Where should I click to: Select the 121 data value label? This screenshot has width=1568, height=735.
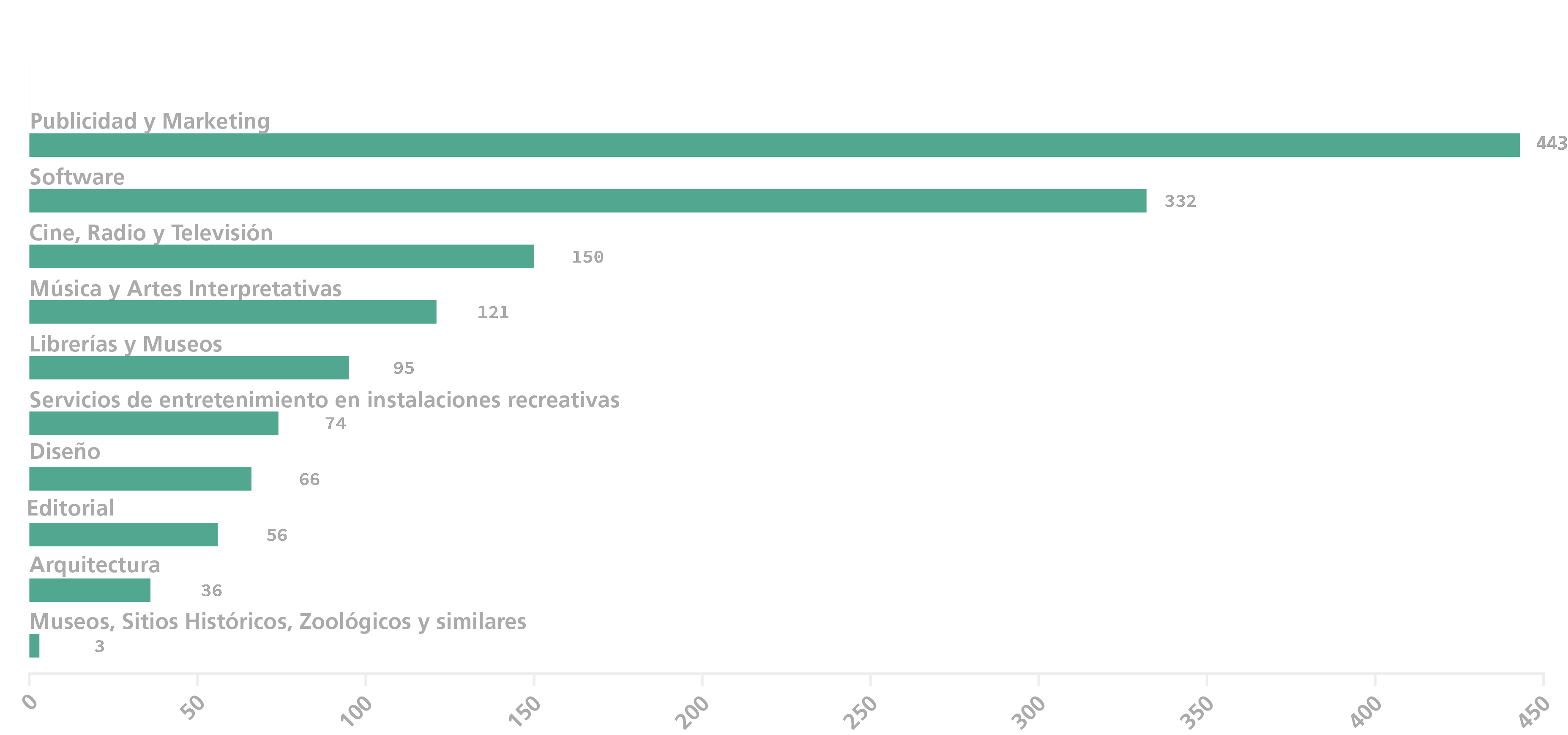coord(493,313)
